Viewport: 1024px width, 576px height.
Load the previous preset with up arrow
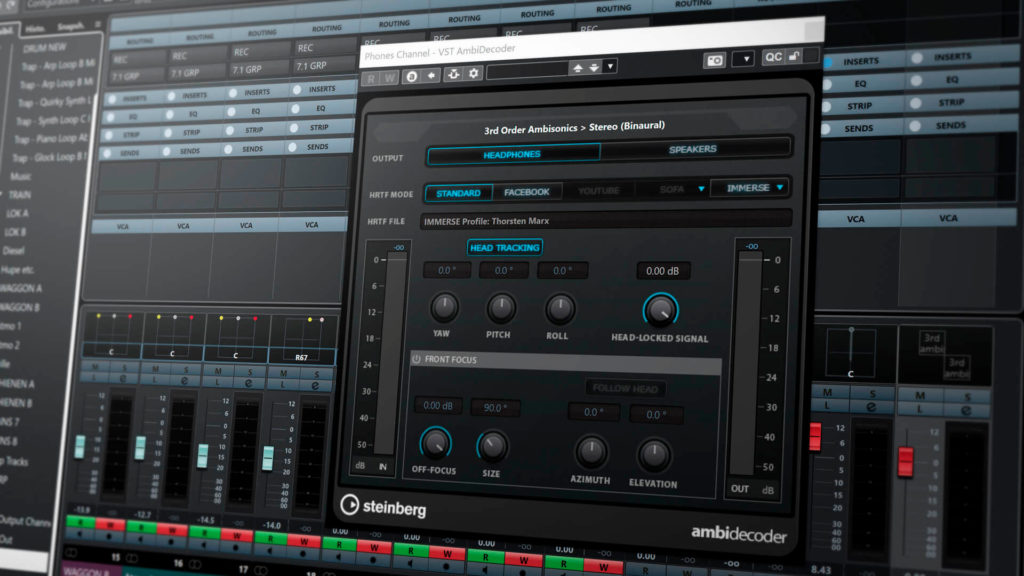pyautogui.click(x=577, y=68)
